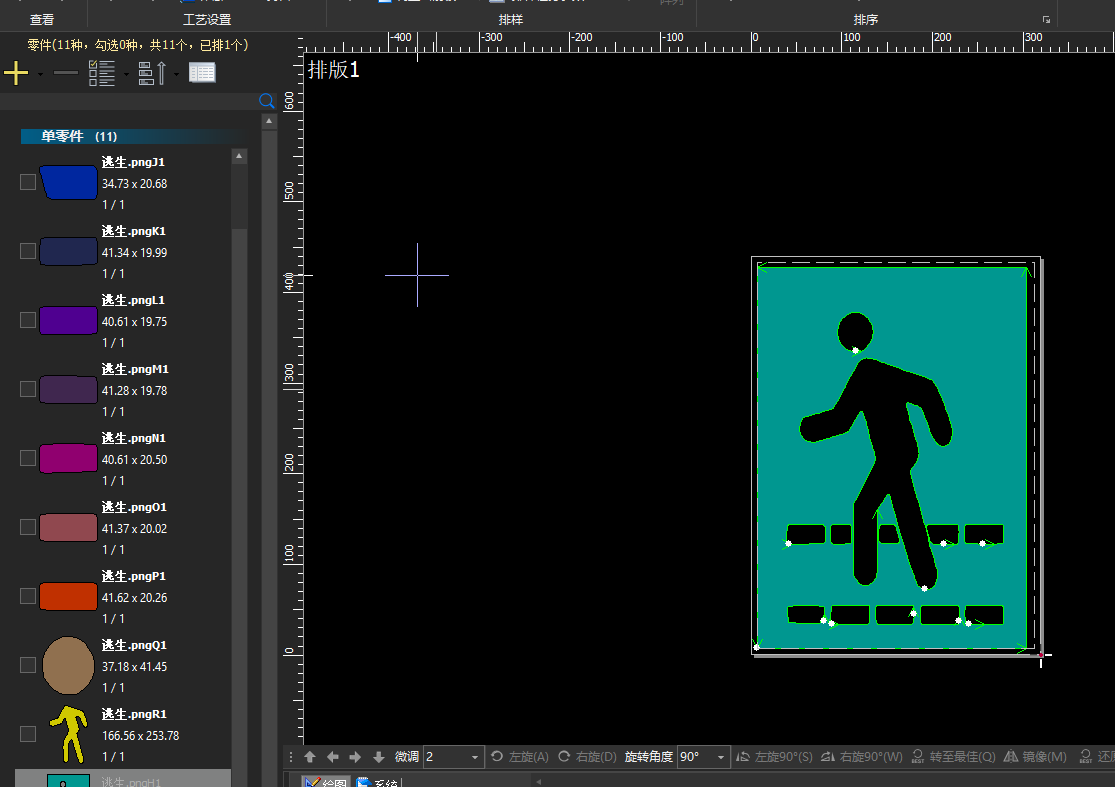This screenshot has height=787, width=1115.
Task: Open dropdown arrow next to checklist icon
Action: click(126, 74)
